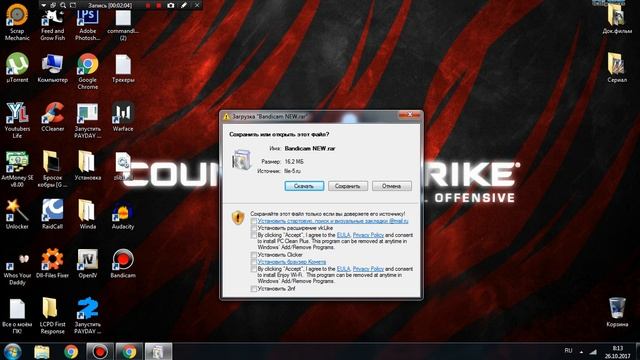Select the Google Chrome desktop shortcut
The image size is (640, 360).
[x=88, y=71]
